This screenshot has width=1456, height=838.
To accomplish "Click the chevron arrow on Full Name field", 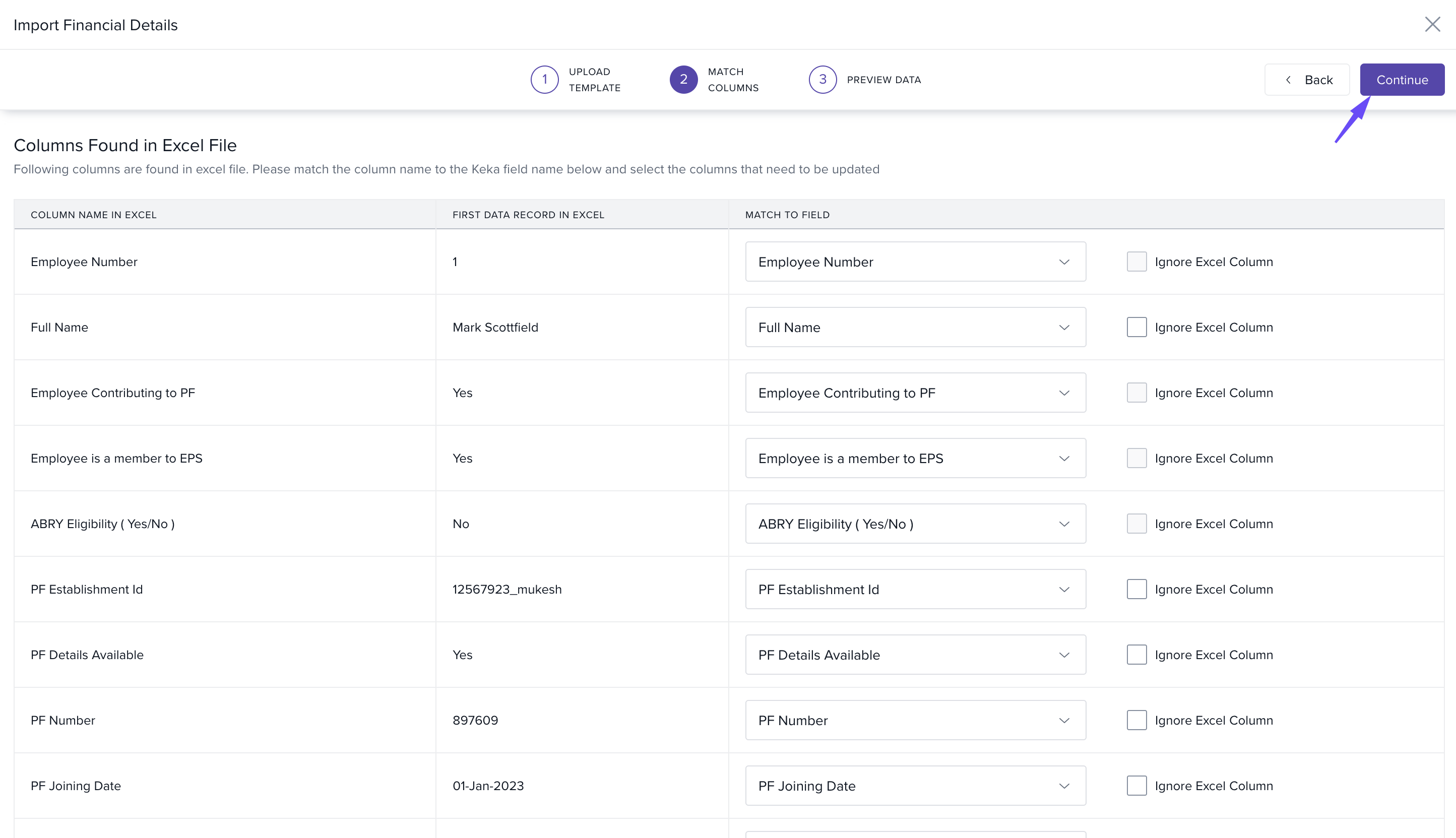I will tap(1063, 328).
